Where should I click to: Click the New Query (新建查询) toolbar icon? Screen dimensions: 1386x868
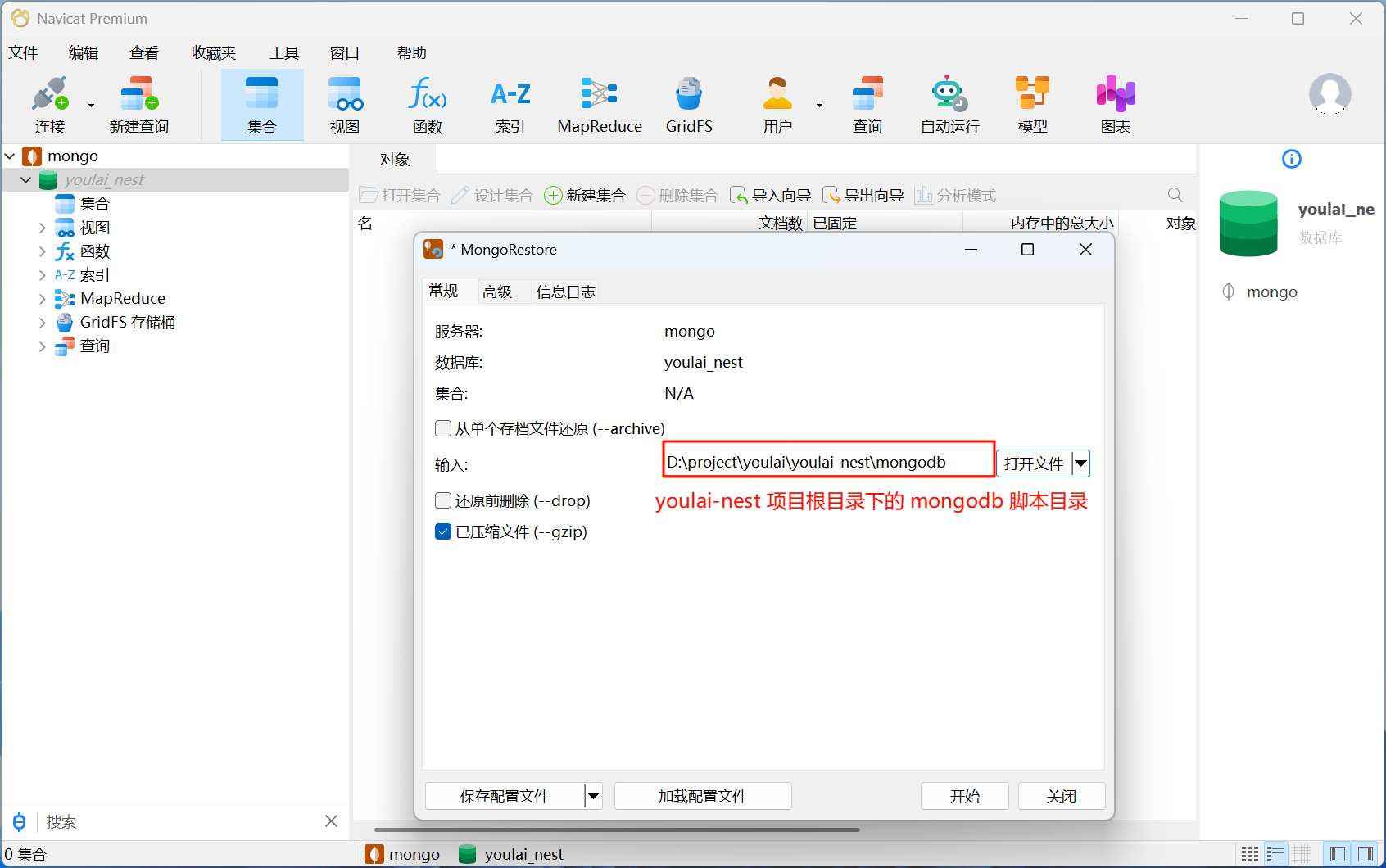click(x=139, y=105)
